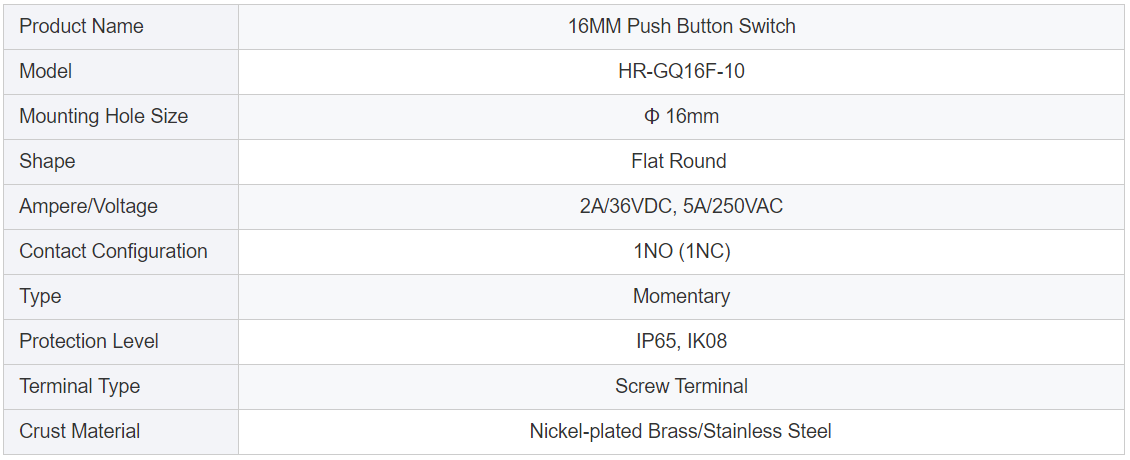This screenshot has height=460, width=1130.
Task: Select the Model label cell
Action: 46,72
